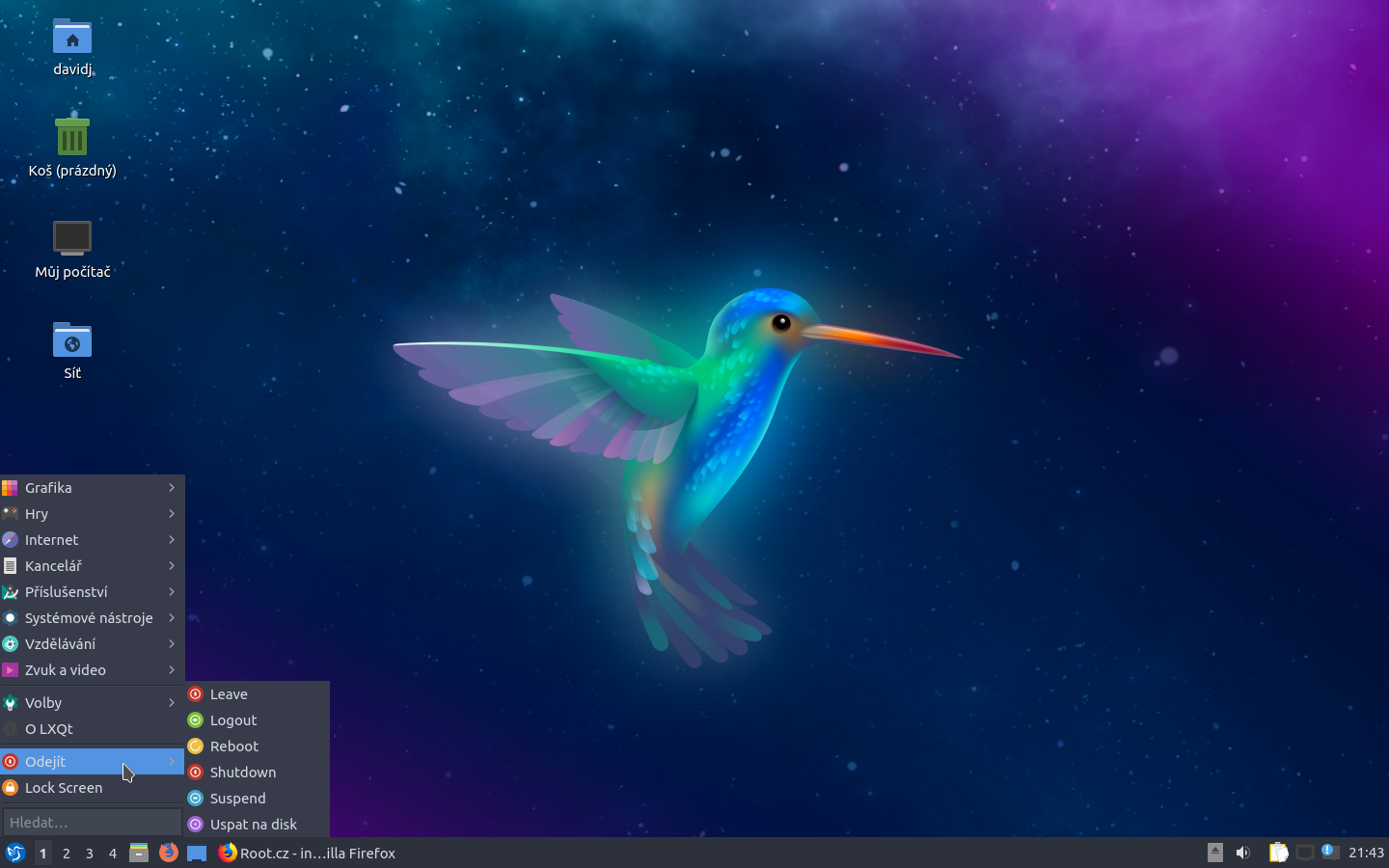Click the volume speaker icon in the tray
This screenshot has width=1389, height=868.
[x=1242, y=854]
